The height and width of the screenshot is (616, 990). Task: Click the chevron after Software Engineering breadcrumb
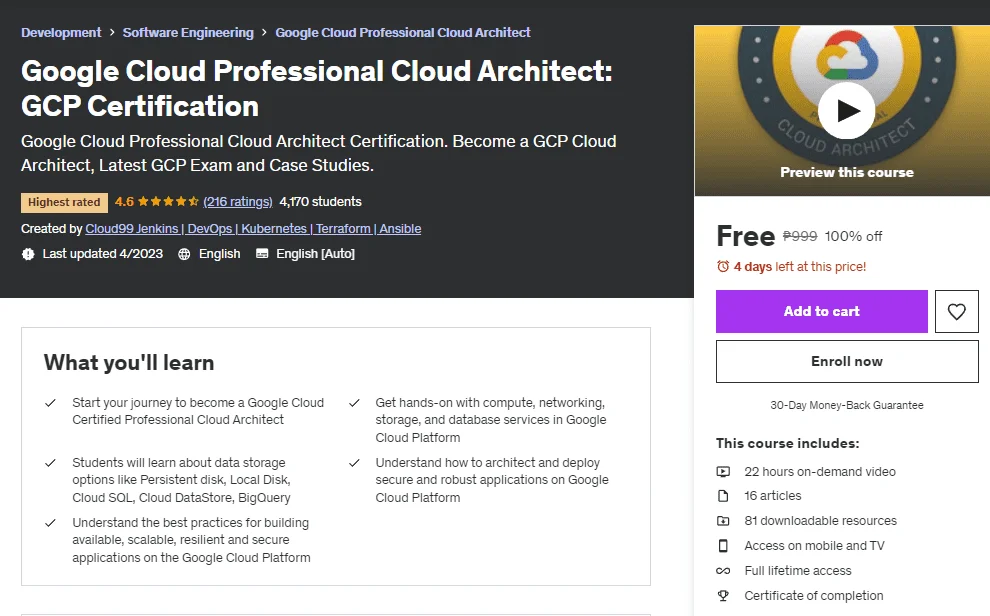[x=264, y=32]
